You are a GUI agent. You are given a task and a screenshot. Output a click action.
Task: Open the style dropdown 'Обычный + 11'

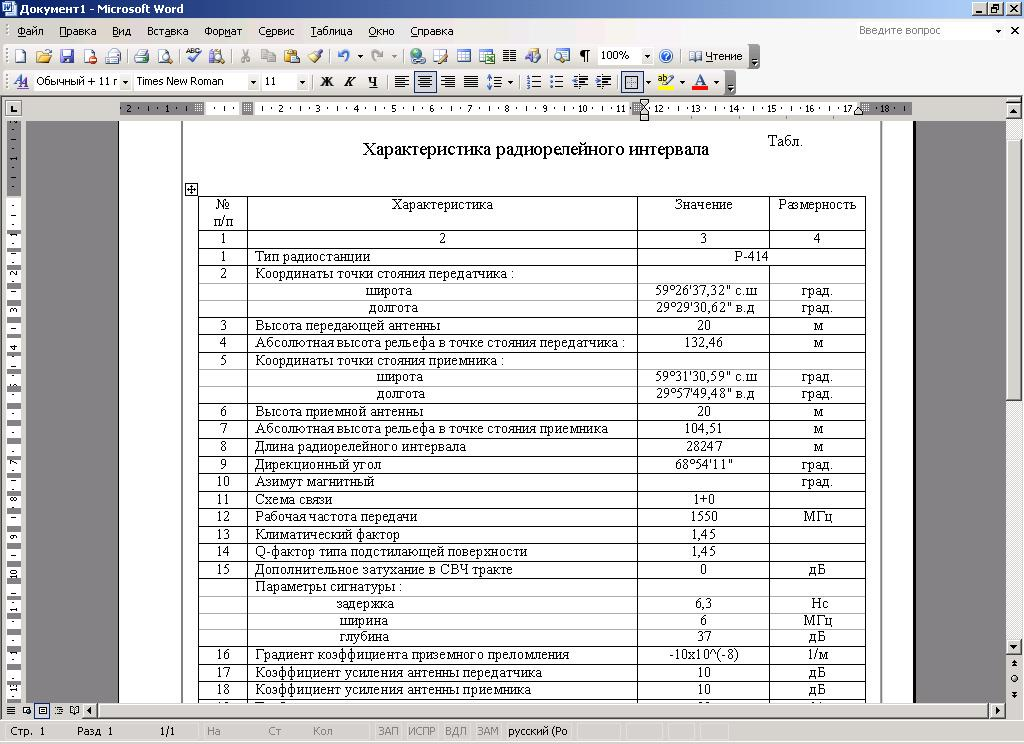125,82
